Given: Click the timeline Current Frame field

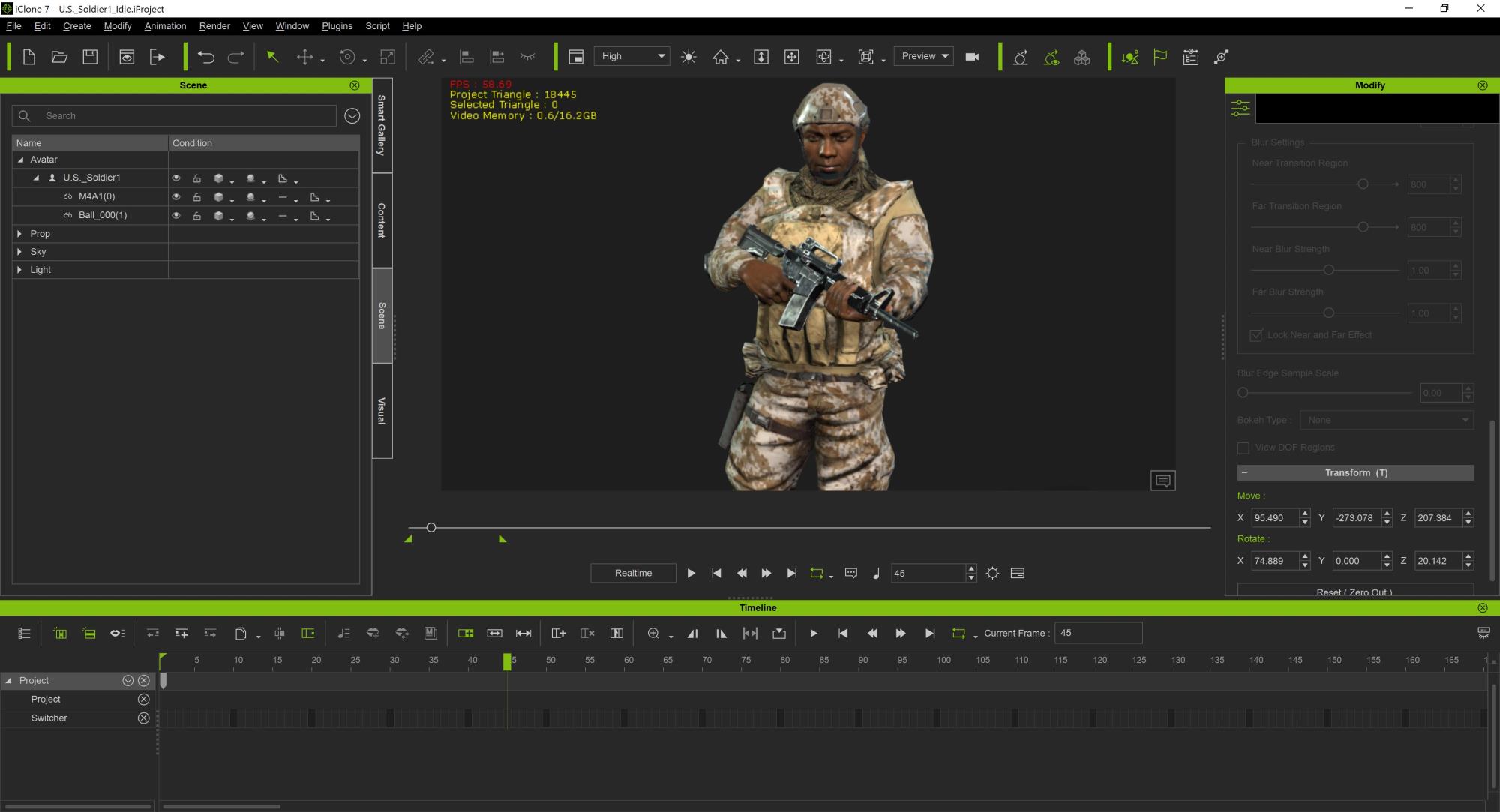Looking at the screenshot, I should pos(1098,634).
